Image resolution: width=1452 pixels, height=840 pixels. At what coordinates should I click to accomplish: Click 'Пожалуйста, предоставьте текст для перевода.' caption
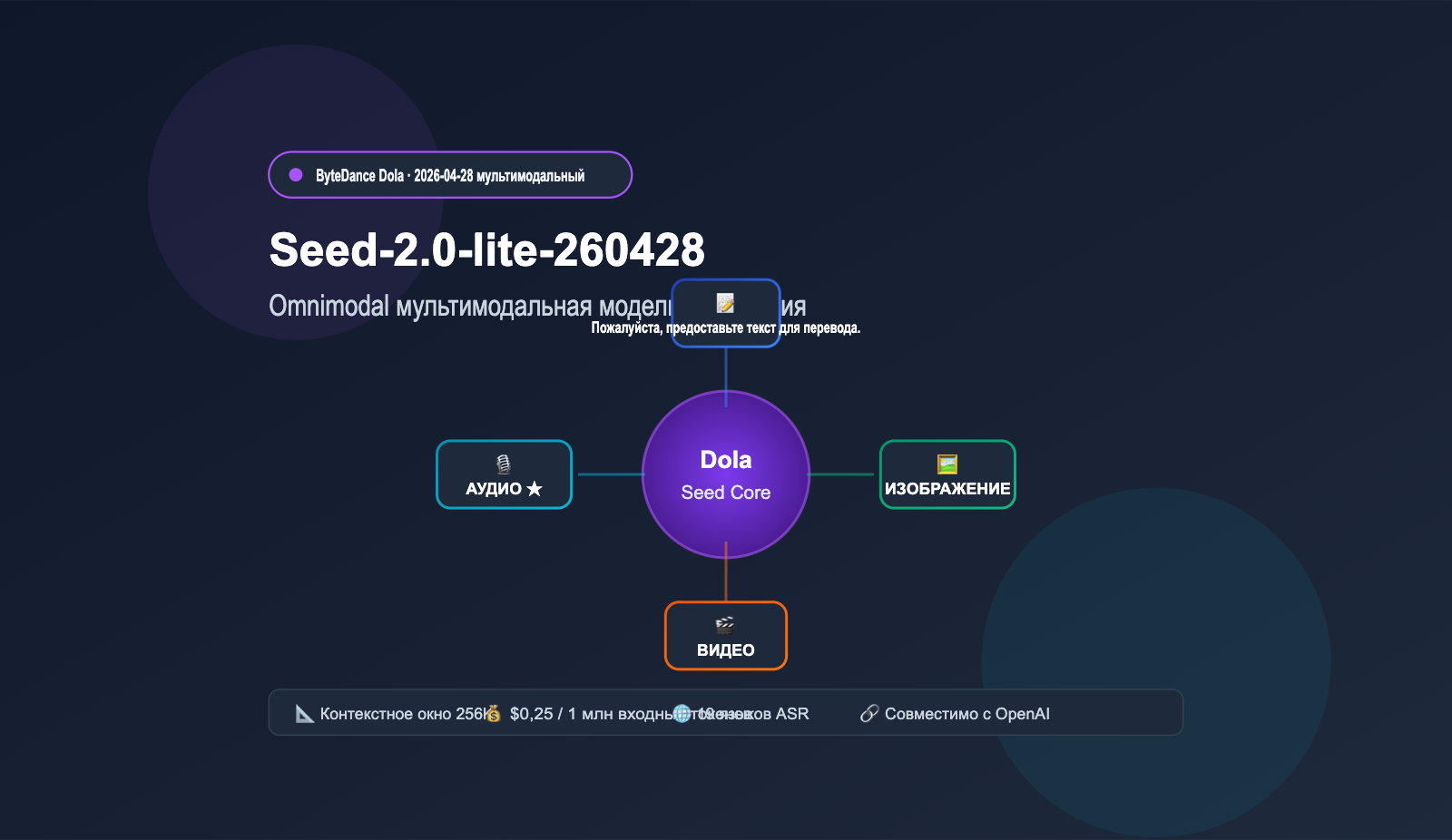coord(726,328)
